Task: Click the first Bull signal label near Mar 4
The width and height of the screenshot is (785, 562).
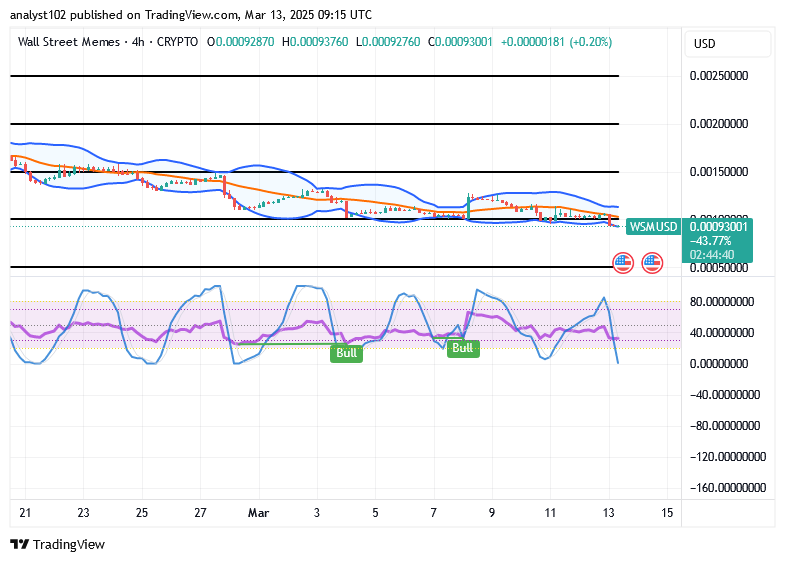Action: pos(346,353)
